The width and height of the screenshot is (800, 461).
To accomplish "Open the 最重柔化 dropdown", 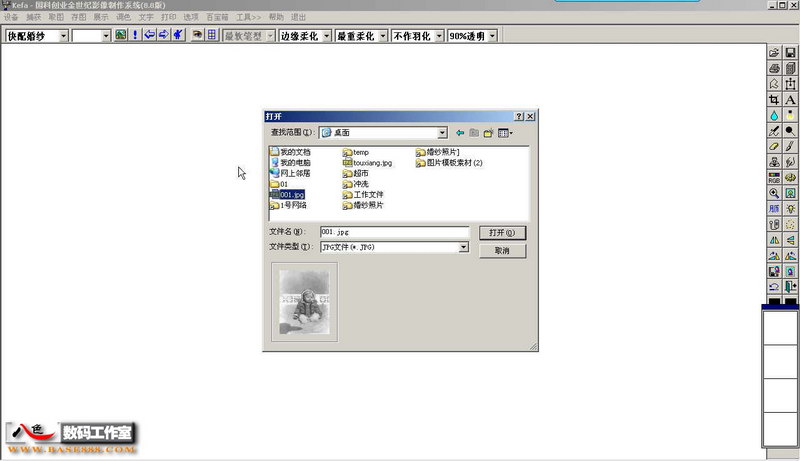I will pyautogui.click(x=383, y=36).
